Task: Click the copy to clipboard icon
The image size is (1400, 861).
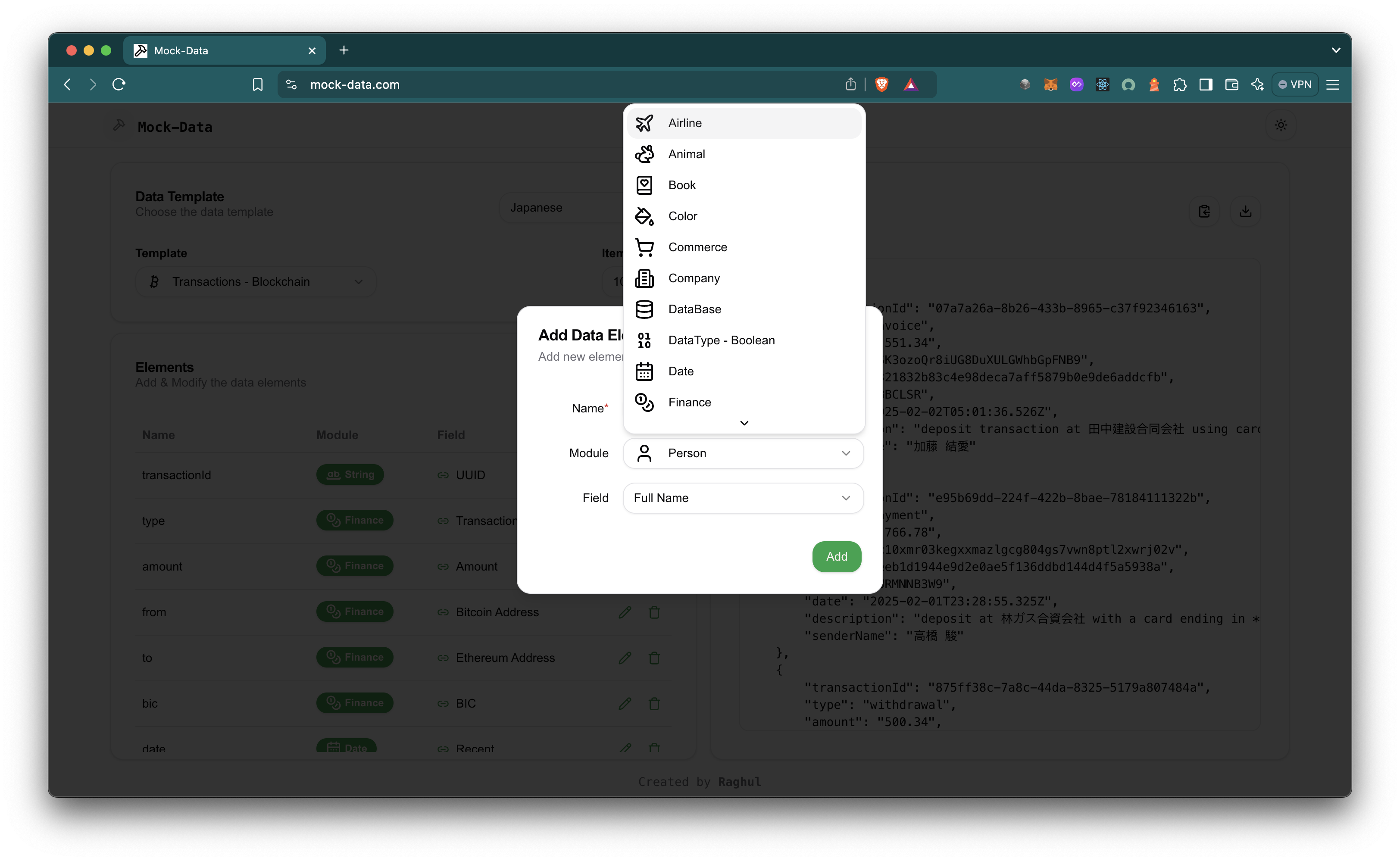Action: (x=1204, y=212)
